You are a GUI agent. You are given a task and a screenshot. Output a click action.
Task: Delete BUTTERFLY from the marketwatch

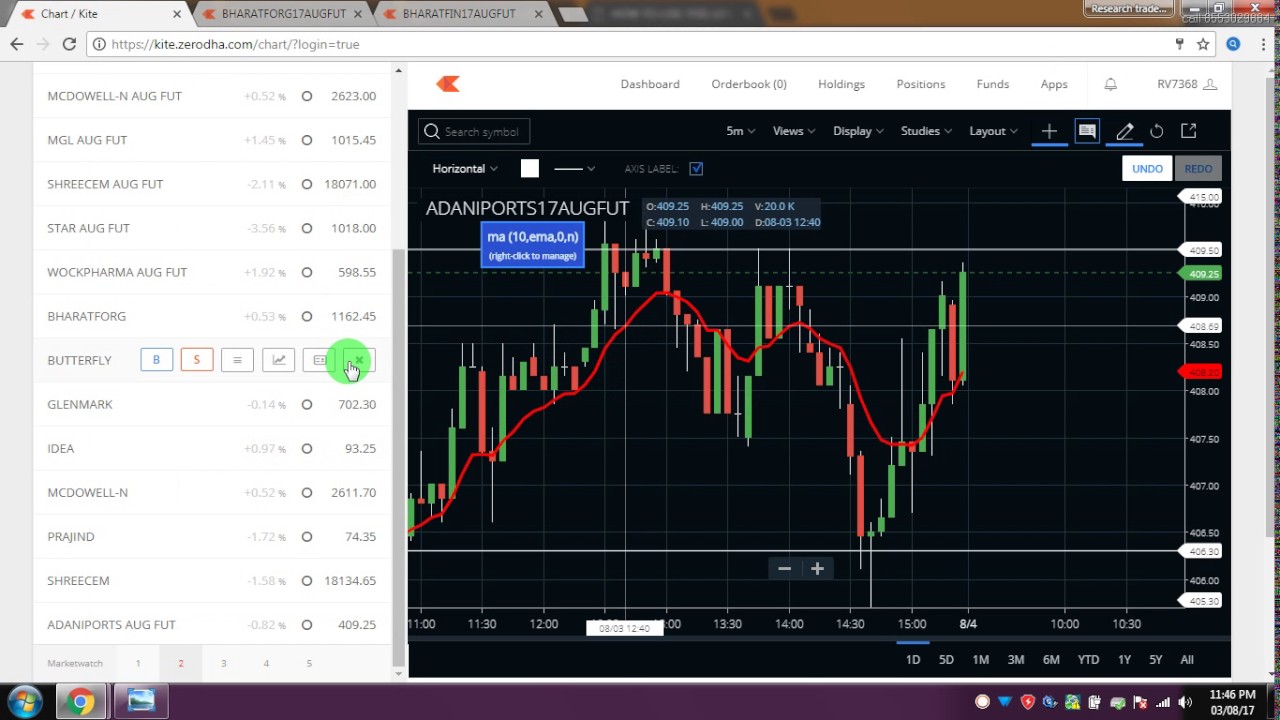pos(359,360)
